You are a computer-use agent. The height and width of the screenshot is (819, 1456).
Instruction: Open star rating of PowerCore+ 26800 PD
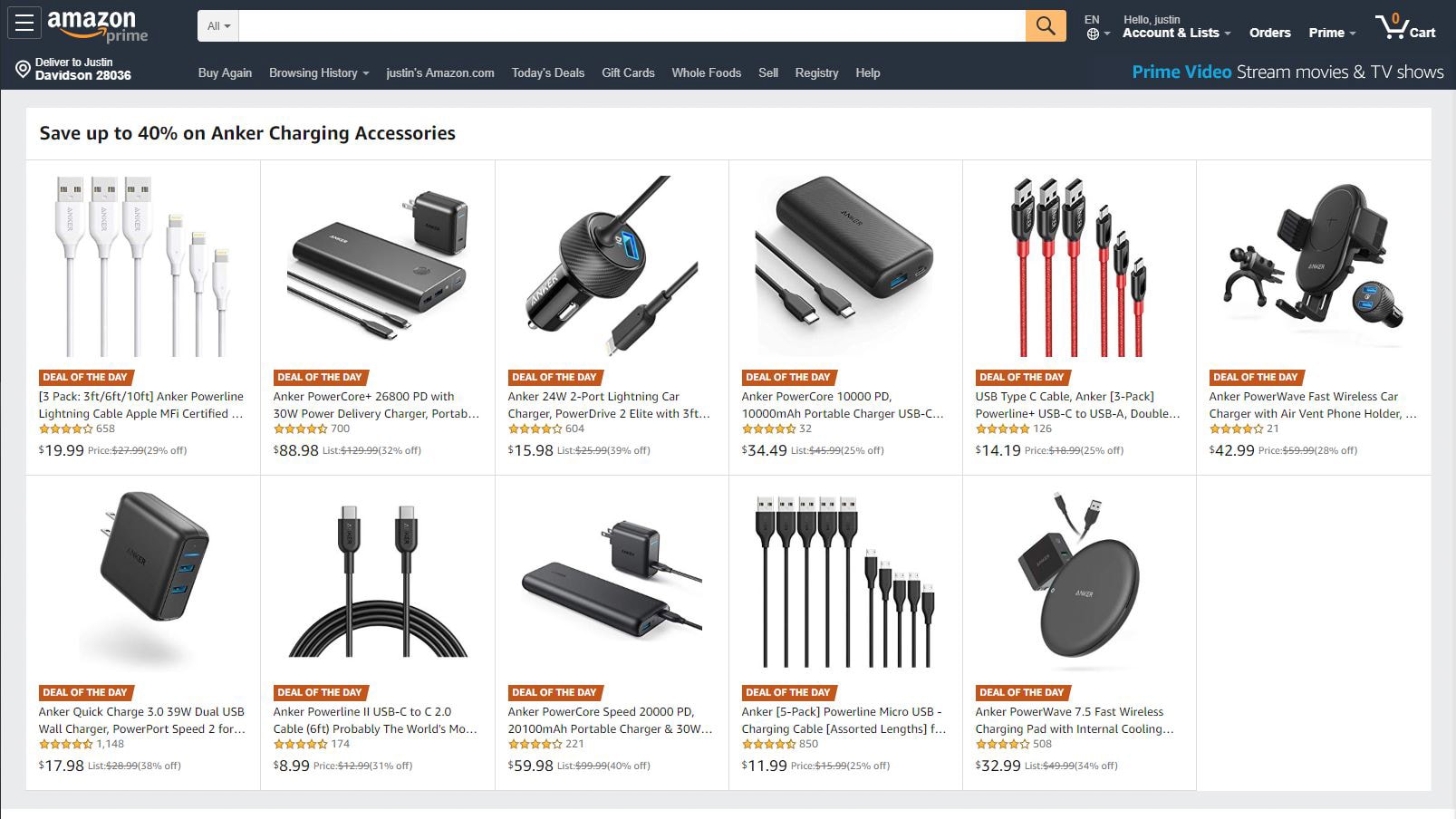point(300,429)
